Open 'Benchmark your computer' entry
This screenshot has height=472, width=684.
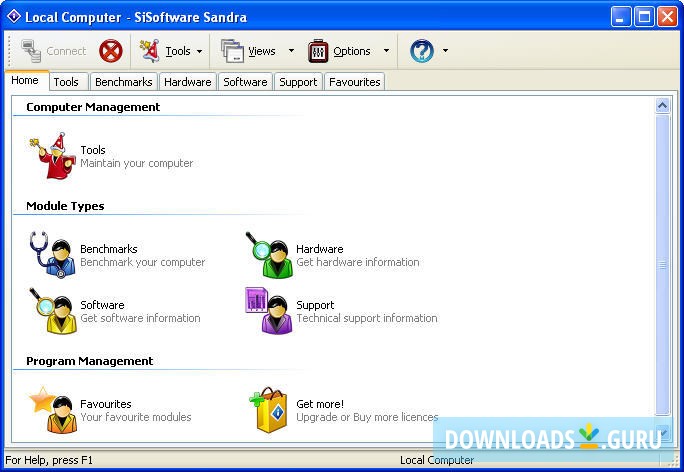pos(143,262)
